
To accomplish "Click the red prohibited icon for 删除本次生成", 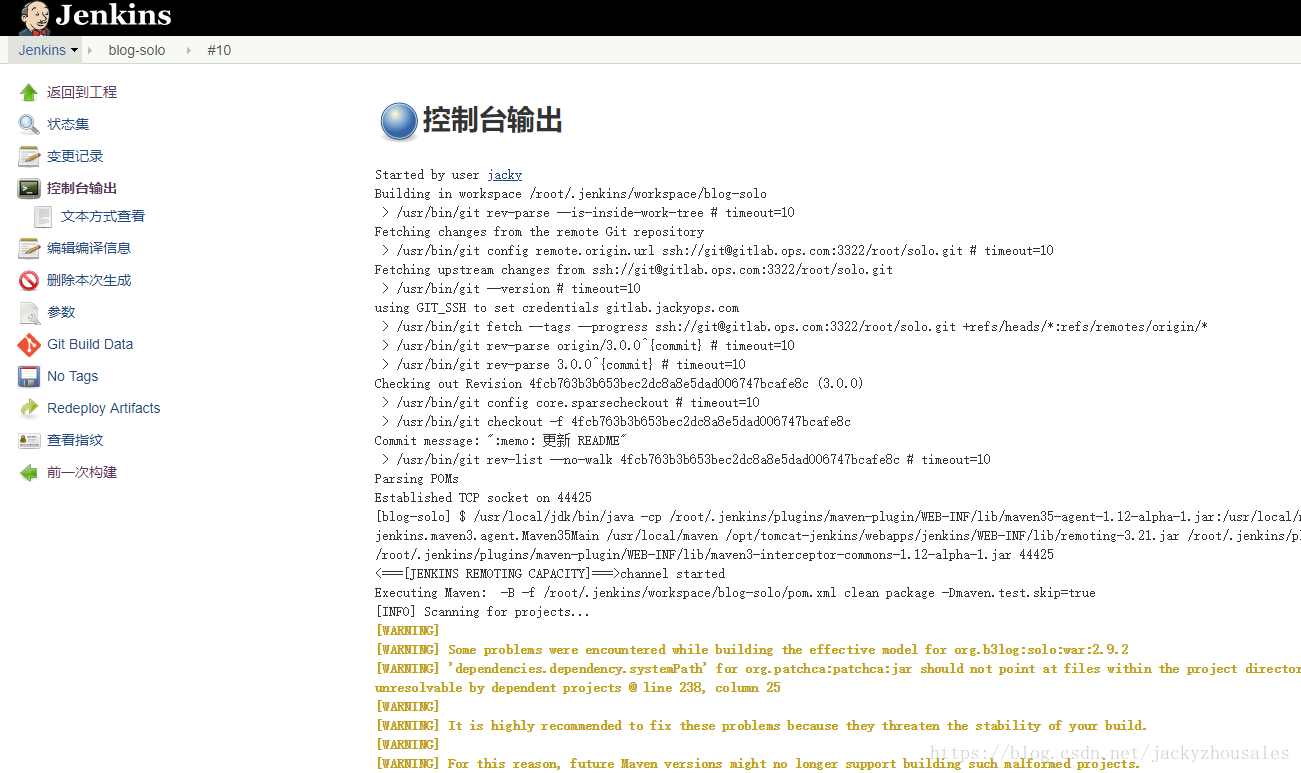I will 29,280.
